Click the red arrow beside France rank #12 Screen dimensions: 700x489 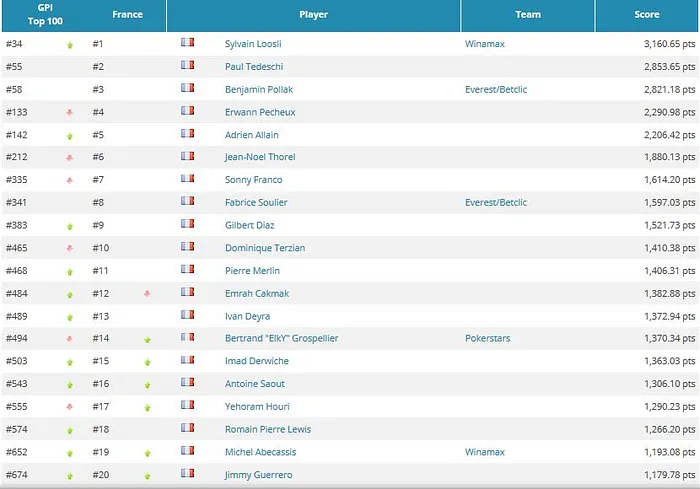click(x=147, y=293)
